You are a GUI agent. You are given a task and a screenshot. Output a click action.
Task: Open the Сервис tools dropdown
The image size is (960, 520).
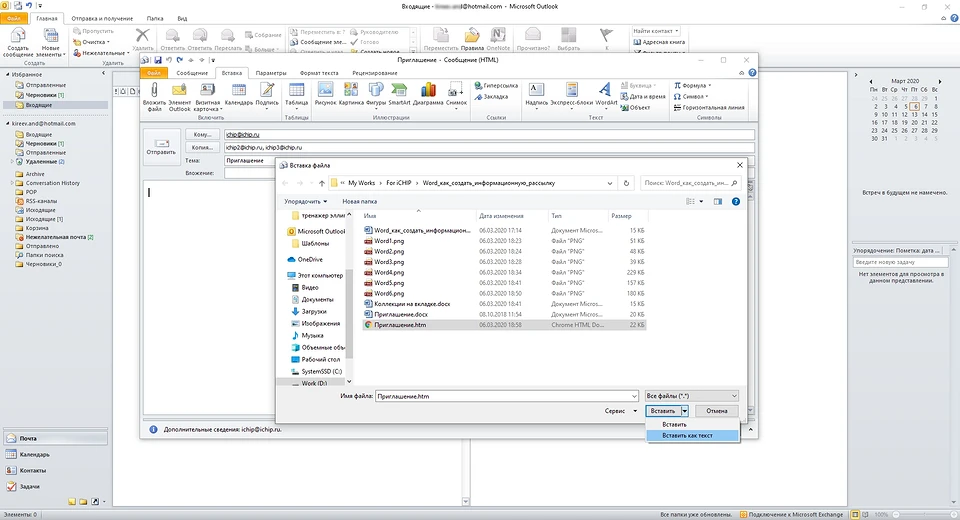coord(622,411)
